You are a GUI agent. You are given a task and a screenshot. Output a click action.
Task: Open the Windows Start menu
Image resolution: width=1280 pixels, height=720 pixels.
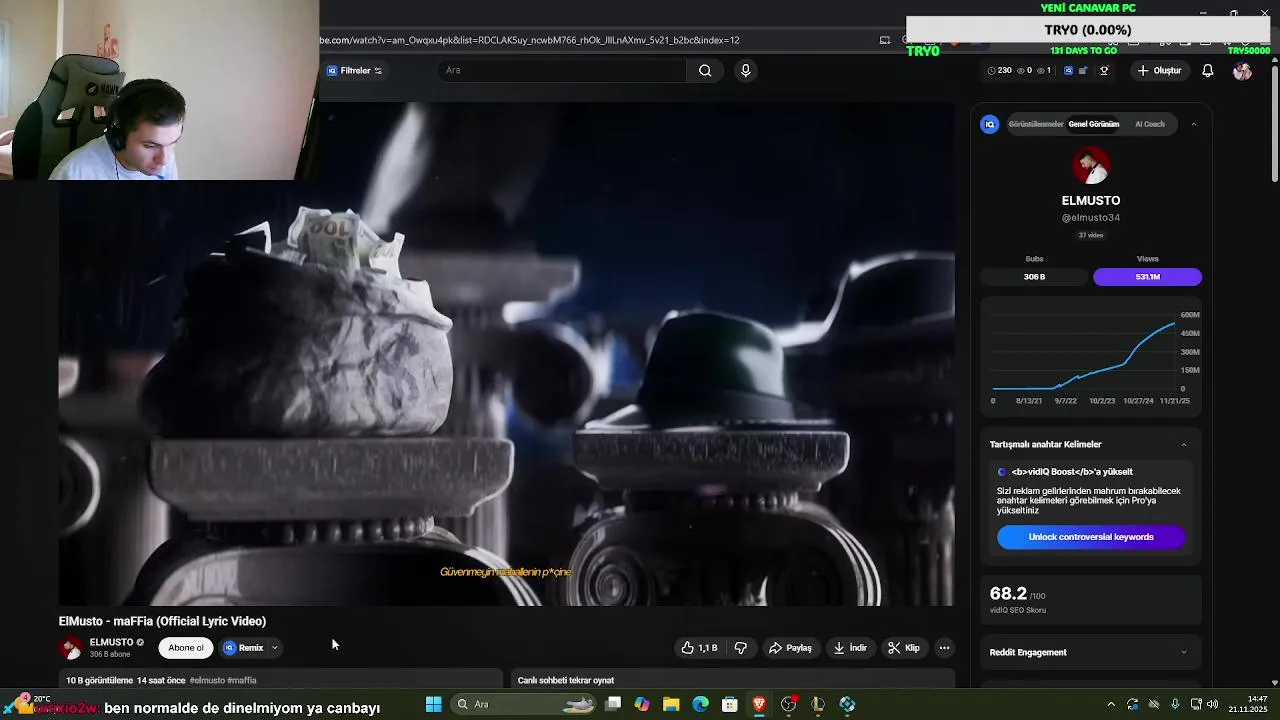(x=434, y=704)
